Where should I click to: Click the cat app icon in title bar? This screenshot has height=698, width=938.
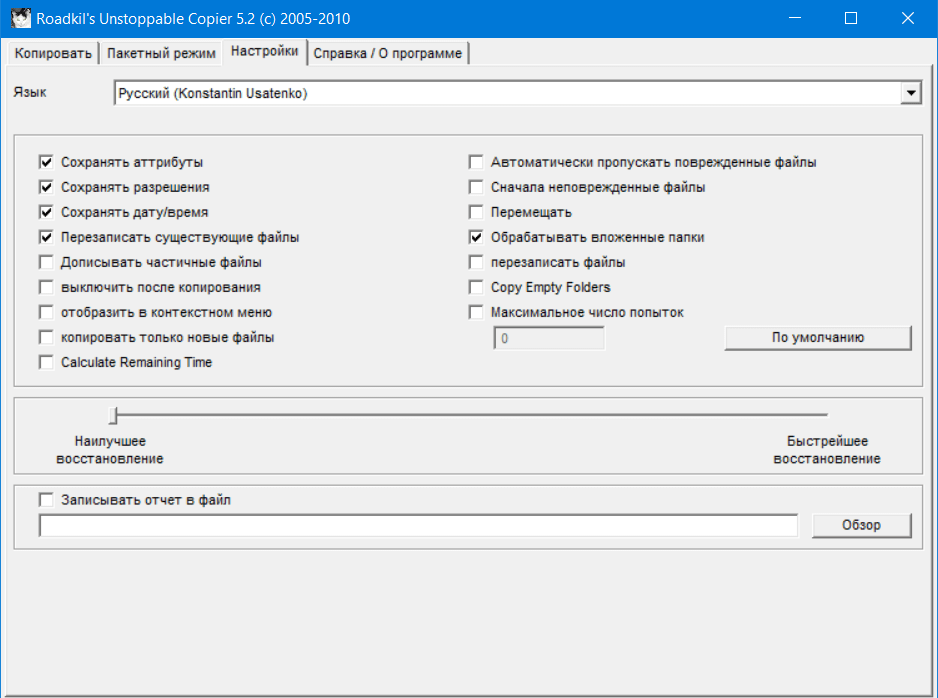click(20, 18)
